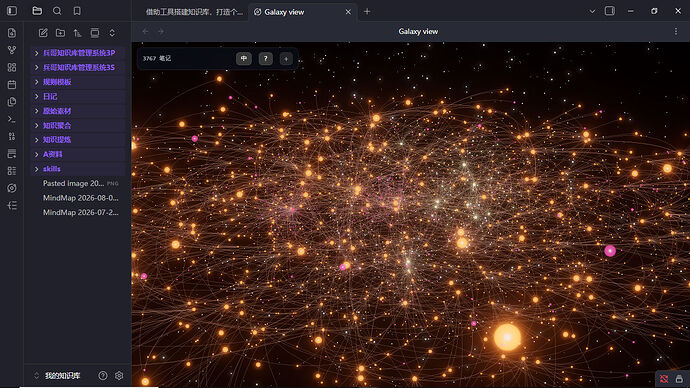Click the binary 01/10 ribbon icon
The width and height of the screenshot is (690, 388).
pos(12,136)
